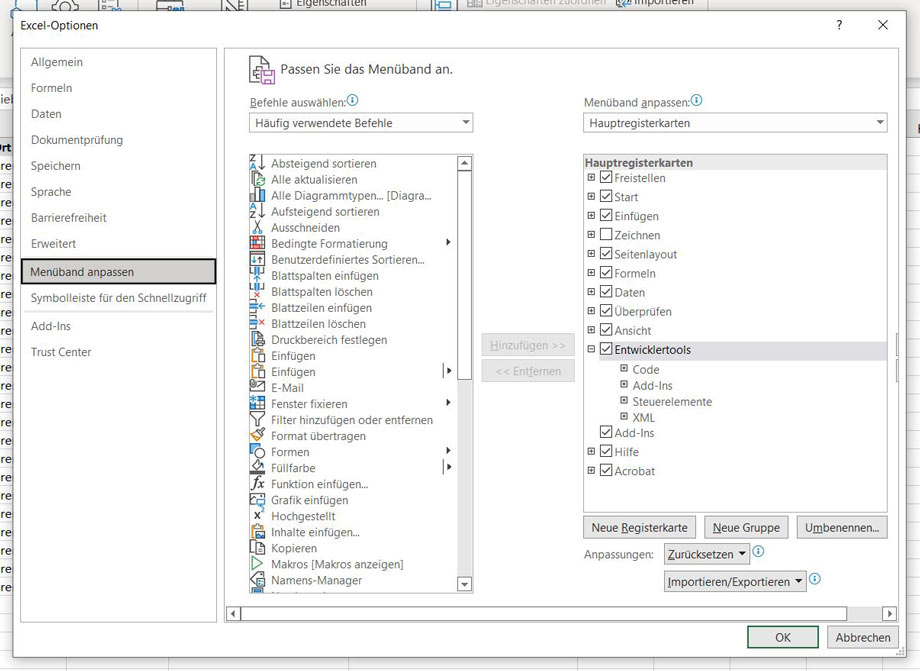Click the Umbenennen button
This screenshot has width=920, height=671.
tap(842, 527)
